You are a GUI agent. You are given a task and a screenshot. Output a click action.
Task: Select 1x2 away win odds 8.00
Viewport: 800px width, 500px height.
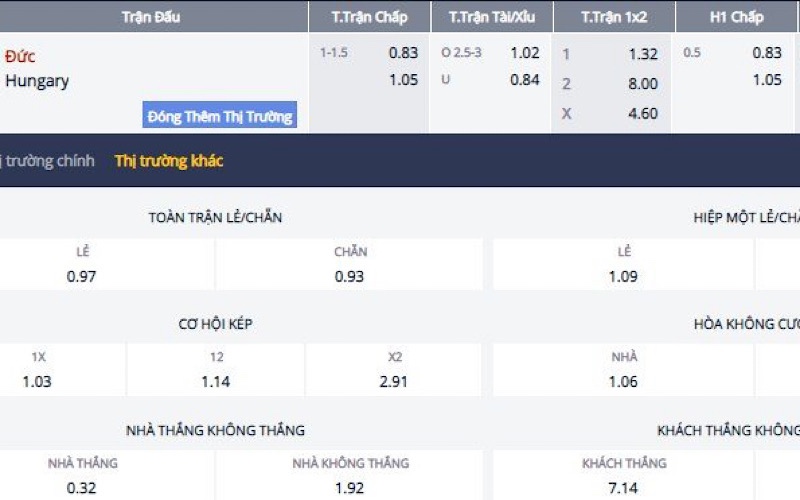[x=642, y=84]
